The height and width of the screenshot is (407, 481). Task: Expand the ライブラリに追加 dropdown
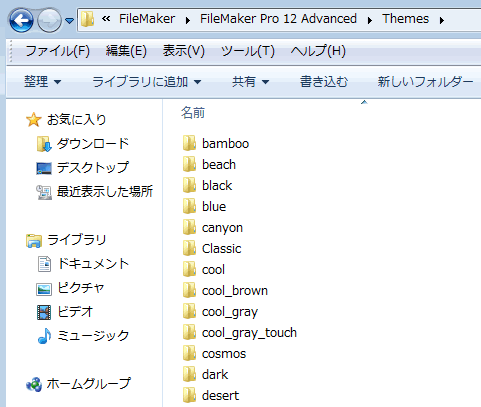(x=147, y=82)
